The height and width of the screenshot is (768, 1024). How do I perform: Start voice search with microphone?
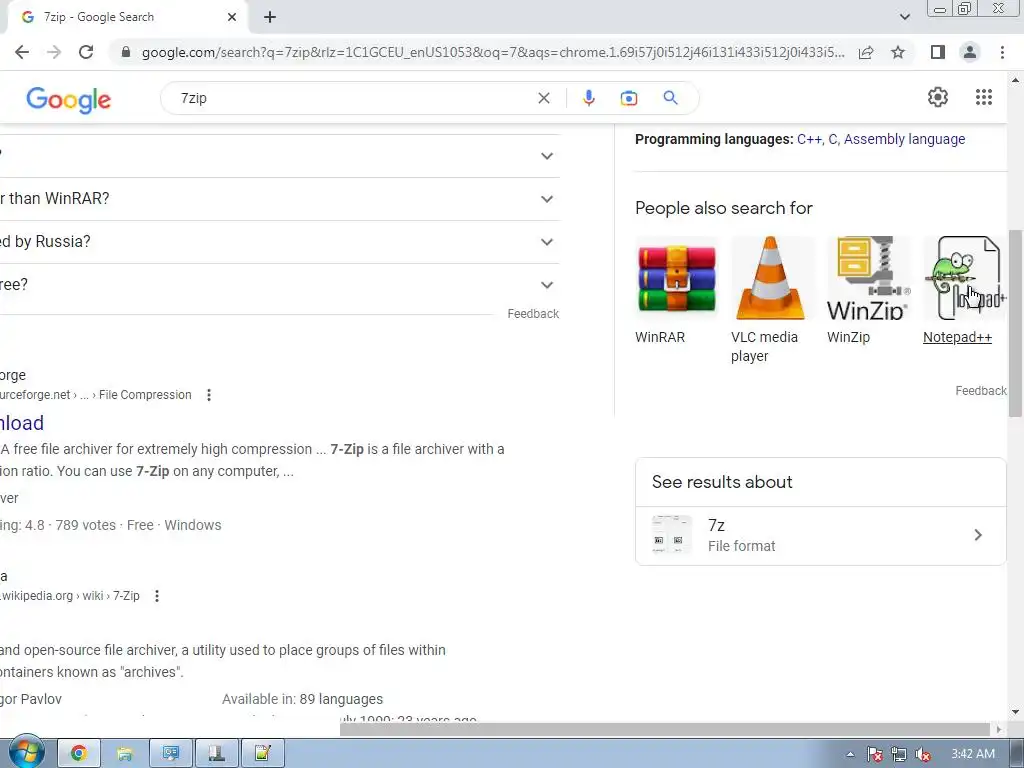point(588,98)
